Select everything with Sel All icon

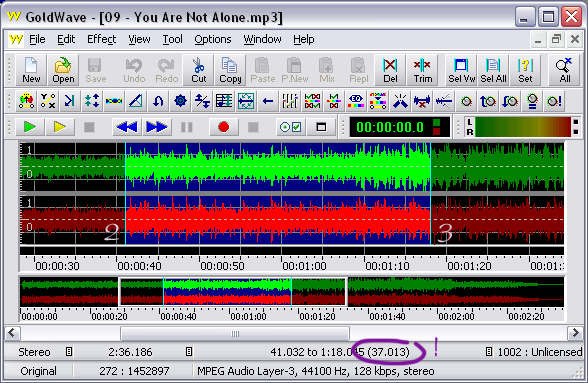click(493, 70)
